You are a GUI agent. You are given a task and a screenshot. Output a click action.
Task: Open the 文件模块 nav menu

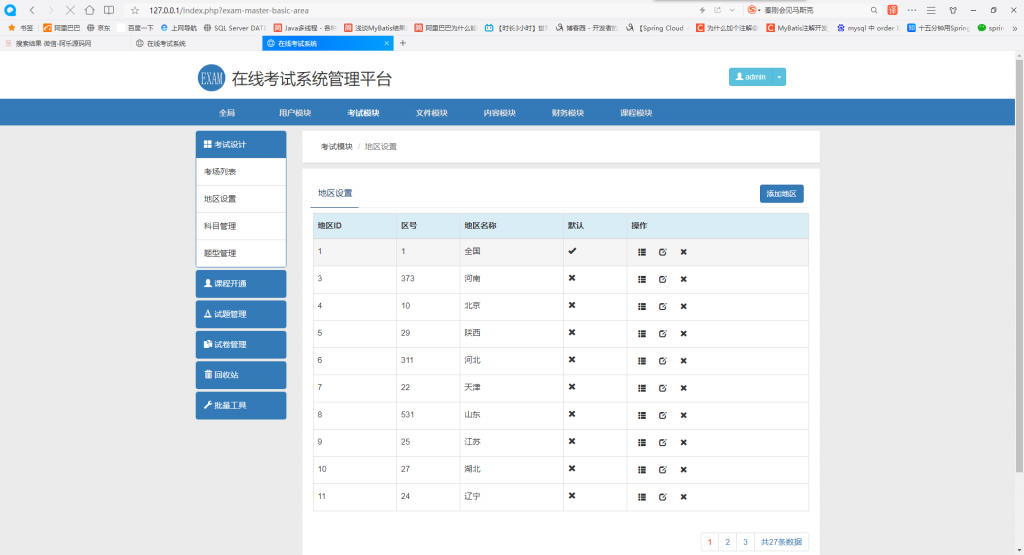[432, 113]
